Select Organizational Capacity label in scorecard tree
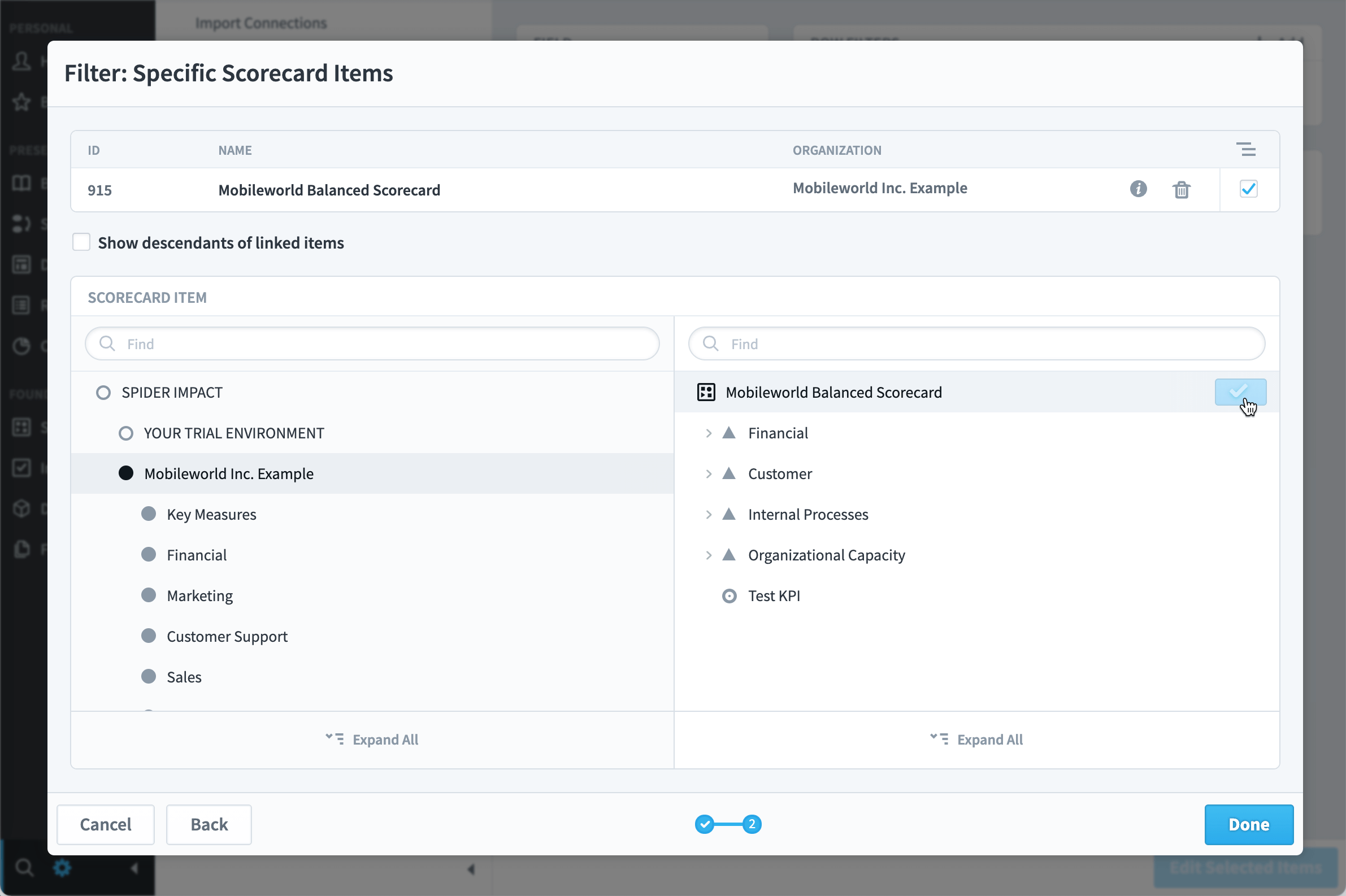1346x896 pixels. tap(827, 555)
